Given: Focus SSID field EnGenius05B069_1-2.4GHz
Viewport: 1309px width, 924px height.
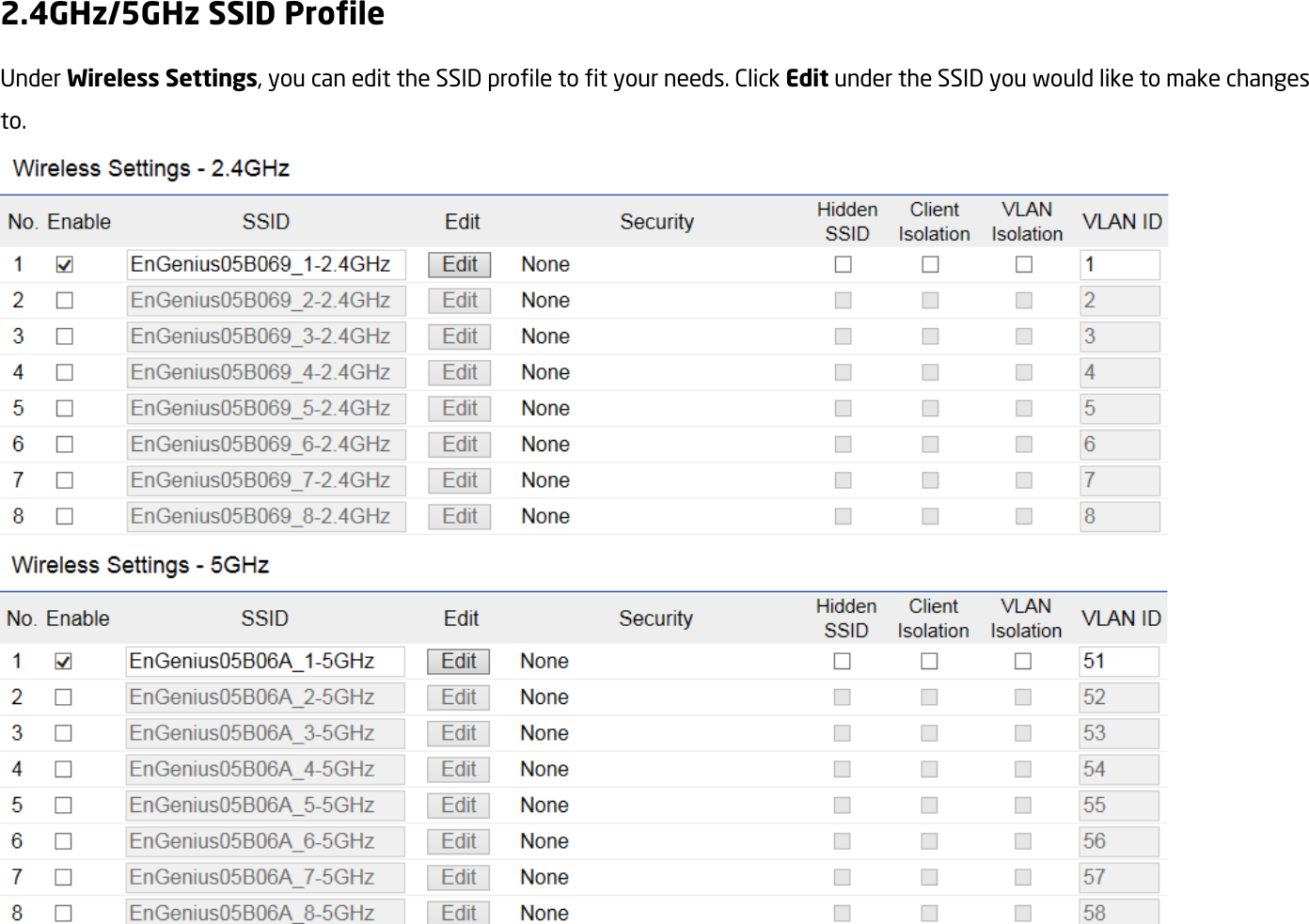Looking at the screenshot, I should point(266,265).
